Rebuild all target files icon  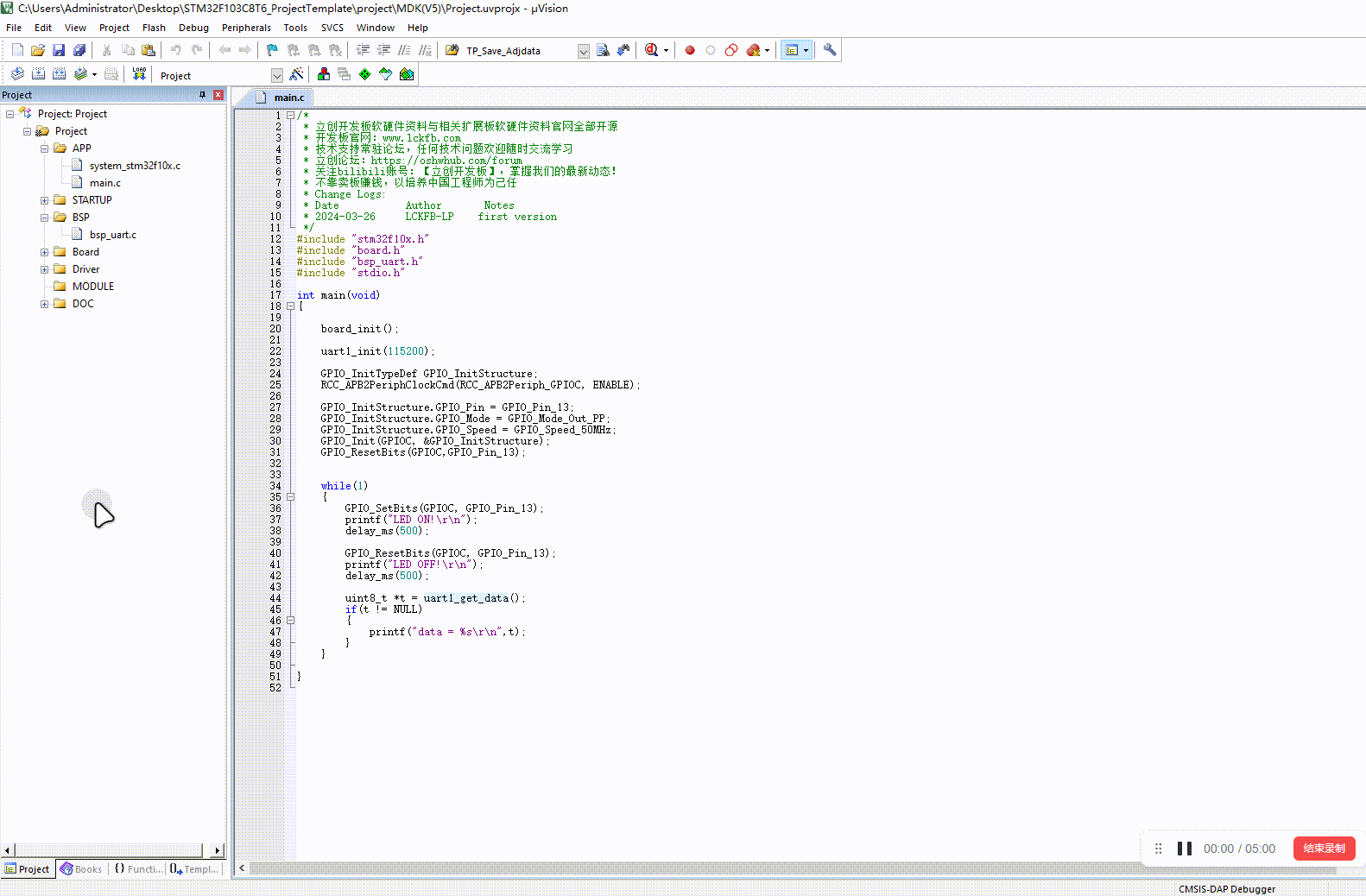(x=59, y=74)
